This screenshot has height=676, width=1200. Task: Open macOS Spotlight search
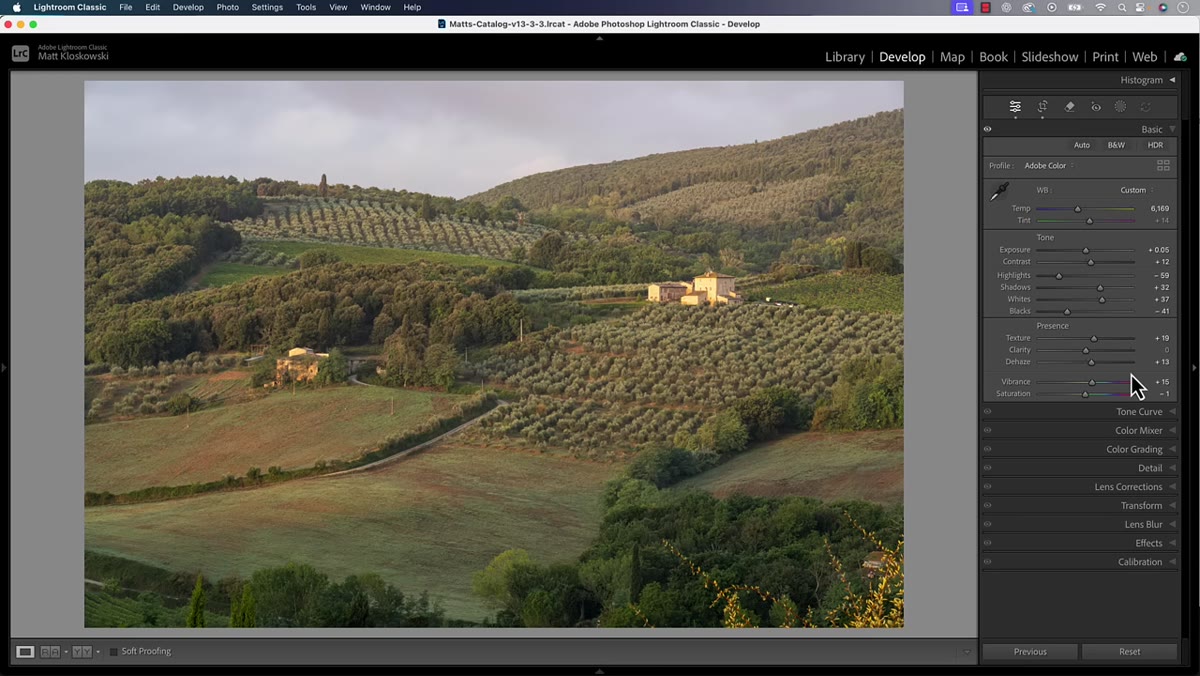pos(1122,7)
